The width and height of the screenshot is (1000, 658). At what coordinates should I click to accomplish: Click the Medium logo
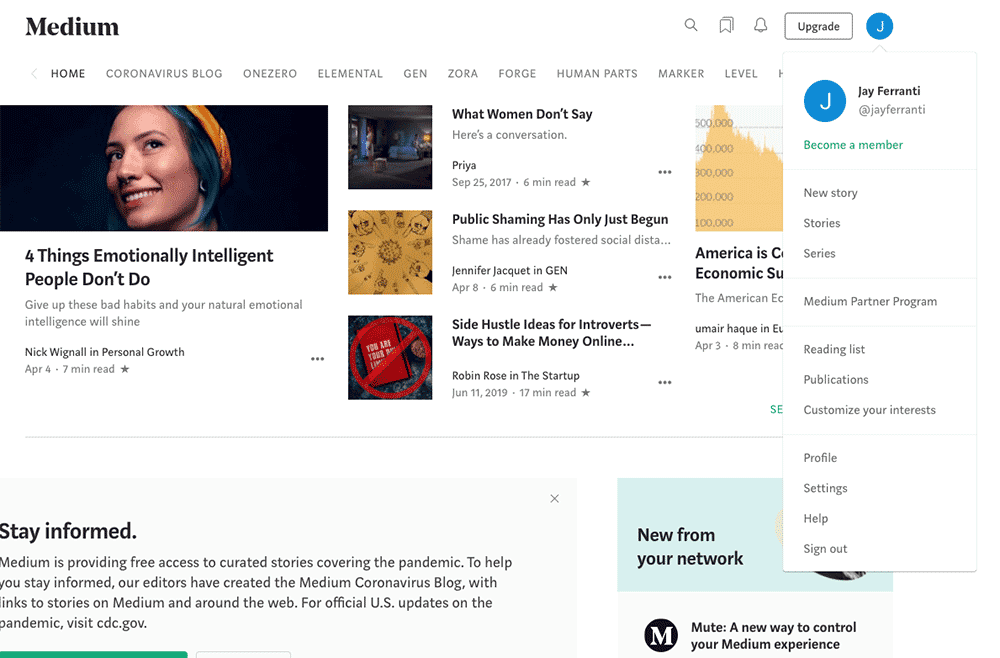tap(71, 26)
